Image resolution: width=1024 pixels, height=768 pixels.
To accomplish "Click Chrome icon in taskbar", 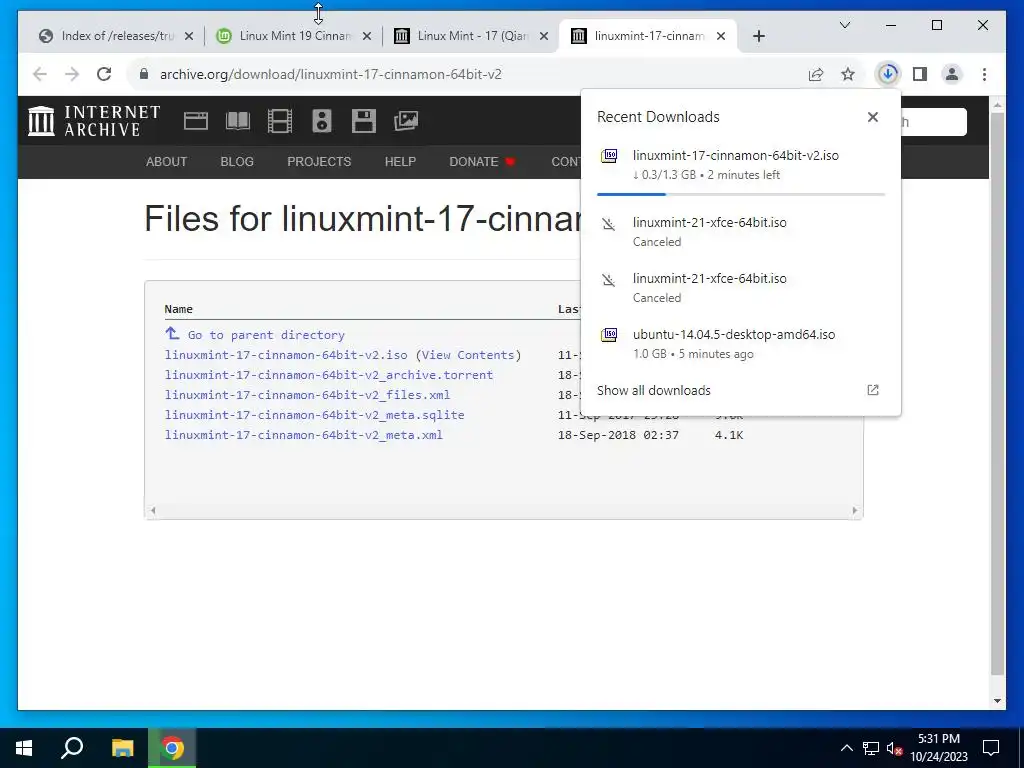I will 172,748.
